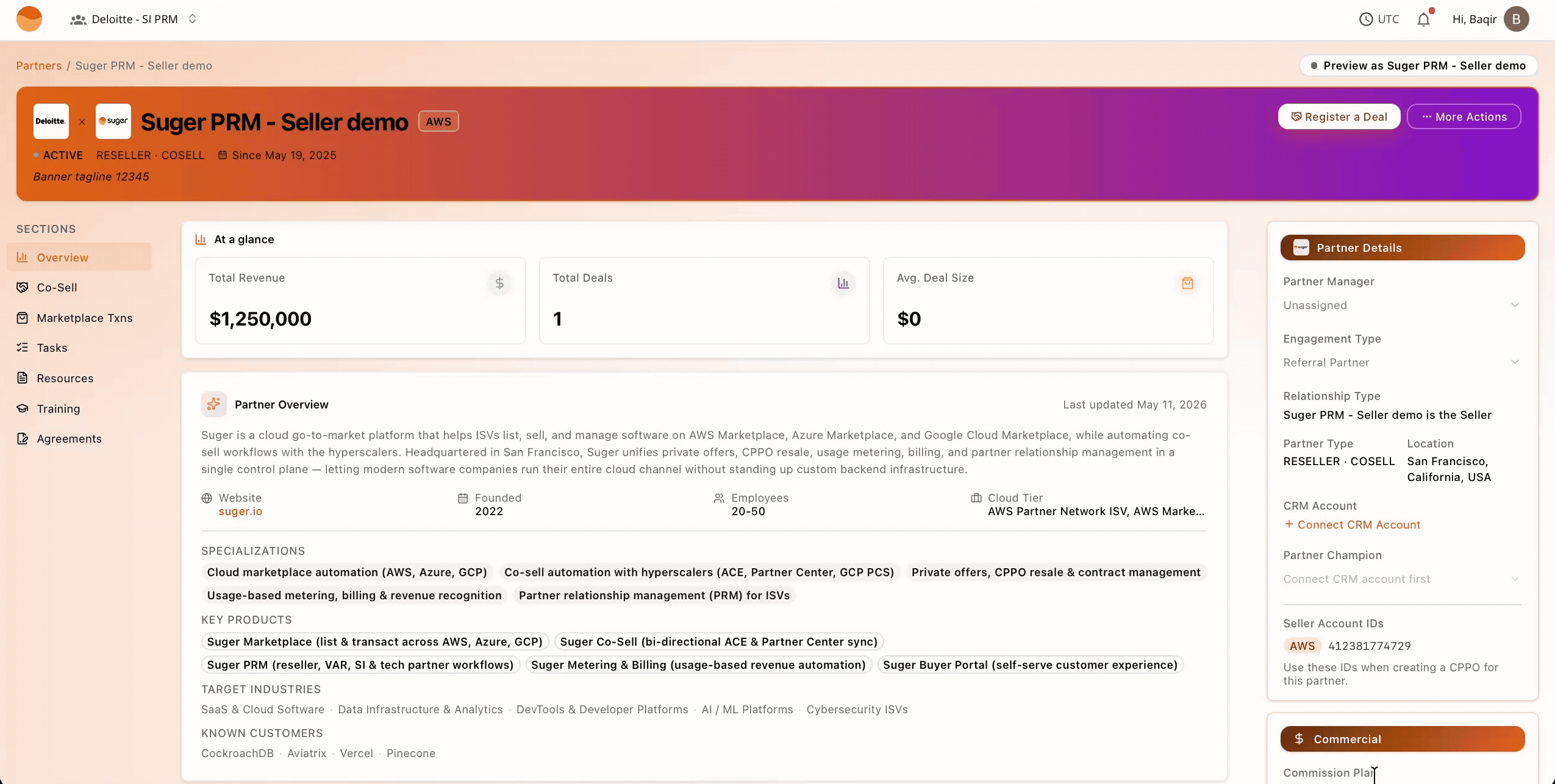Click the Suger PRM product tag
This screenshot has height=784, width=1555.
360,665
